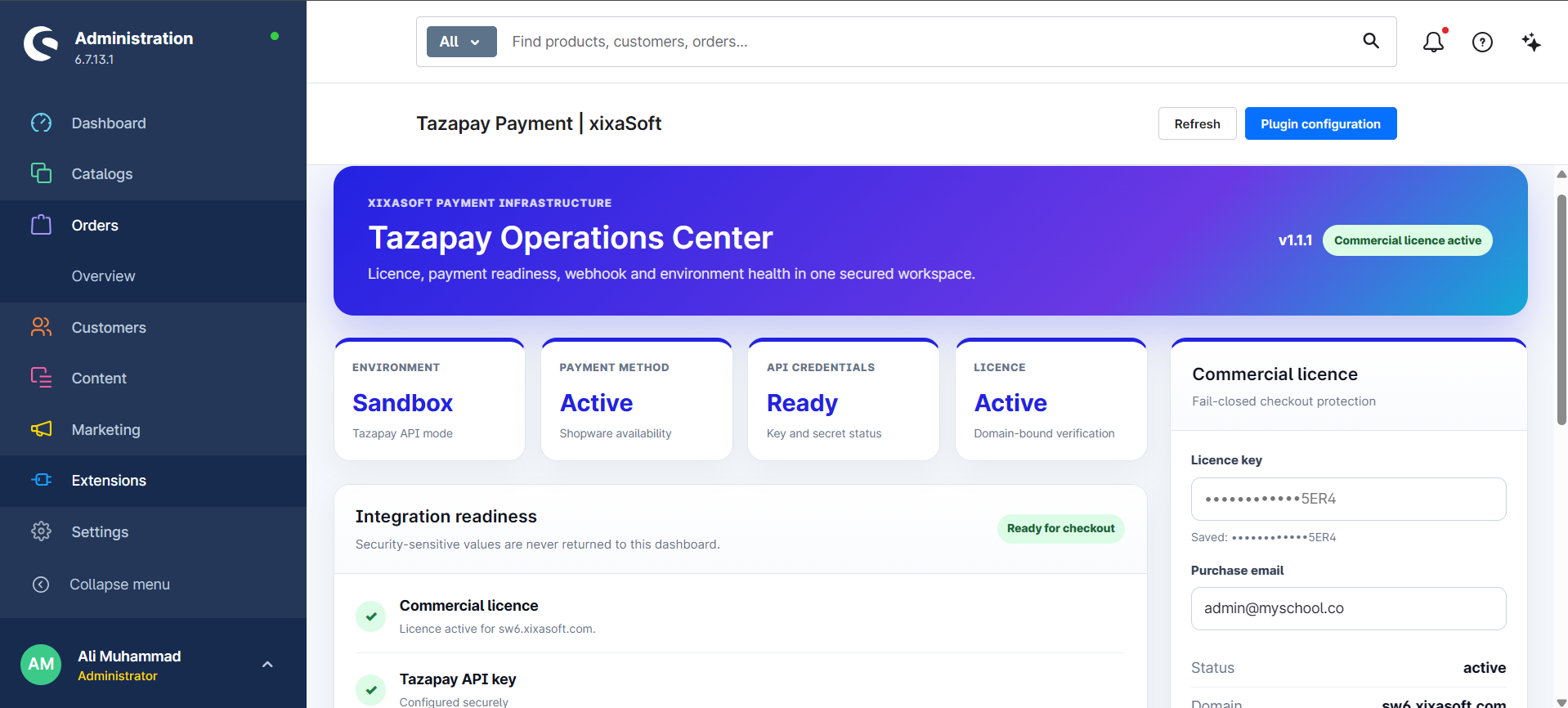1568x708 pixels.
Task: Click the API Credentials Ready card
Action: [x=843, y=400]
